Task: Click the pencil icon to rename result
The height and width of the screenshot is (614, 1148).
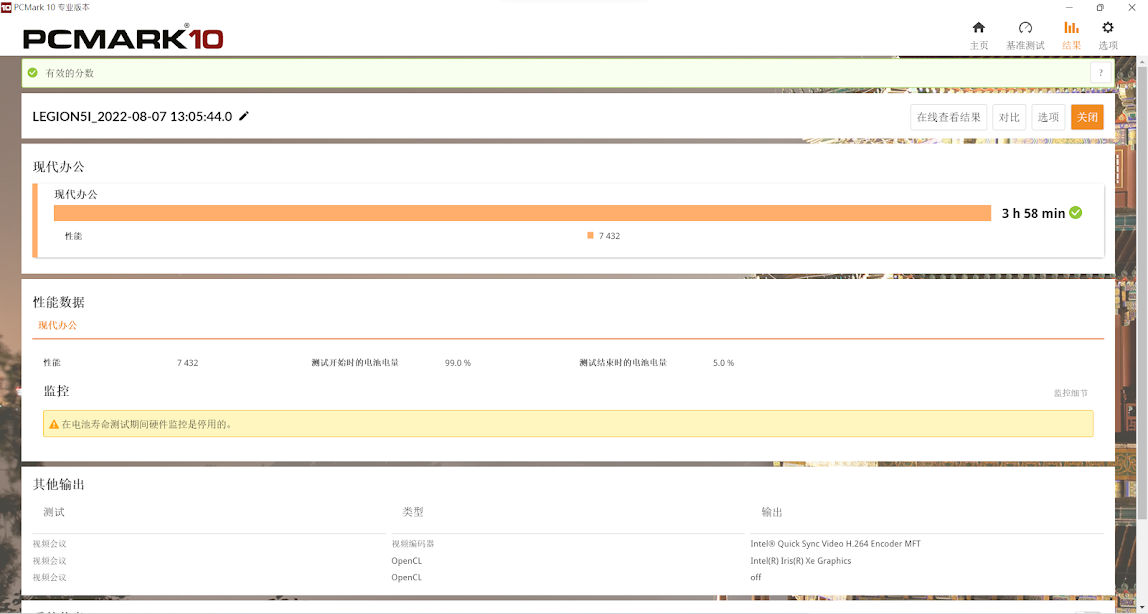Action: [244, 116]
